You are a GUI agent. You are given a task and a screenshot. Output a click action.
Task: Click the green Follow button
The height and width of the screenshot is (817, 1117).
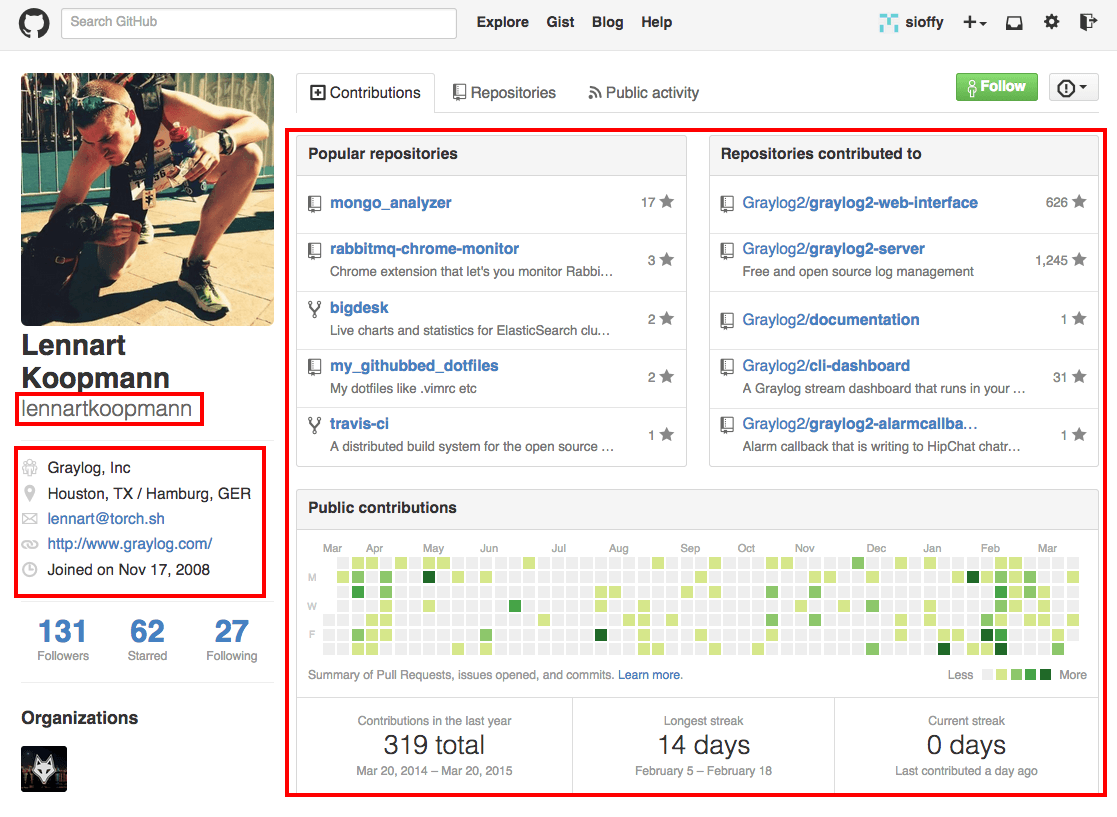click(996, 87)
